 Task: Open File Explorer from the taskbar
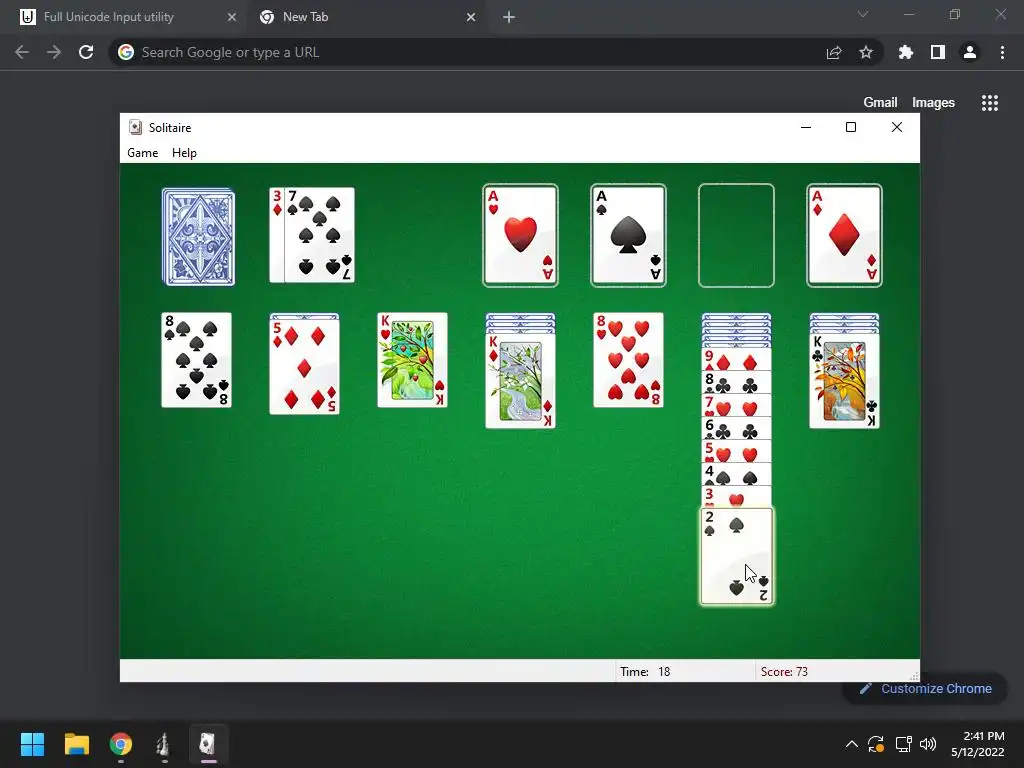[76, 744]
